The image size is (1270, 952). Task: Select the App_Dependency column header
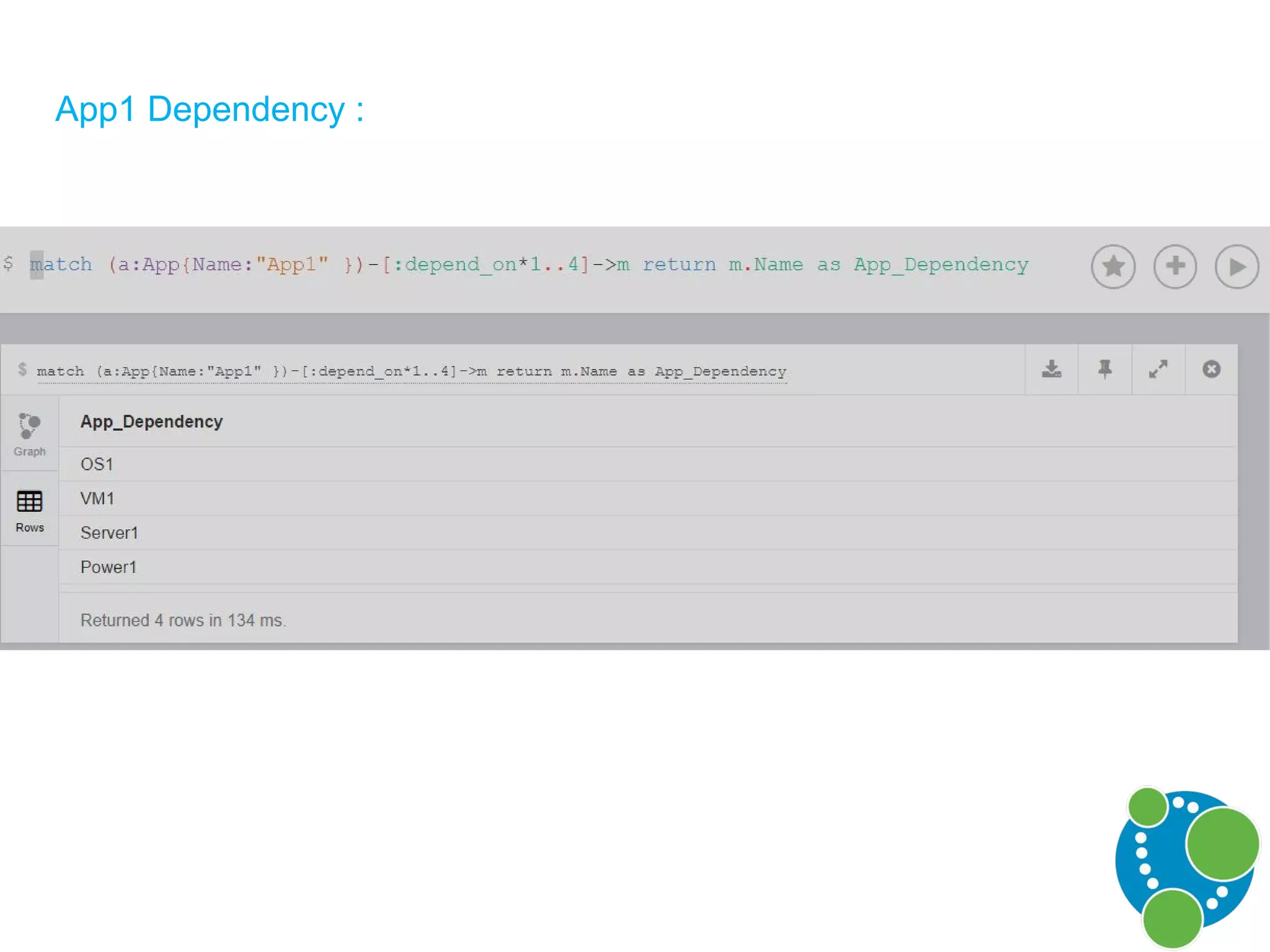tap(151, 421)
